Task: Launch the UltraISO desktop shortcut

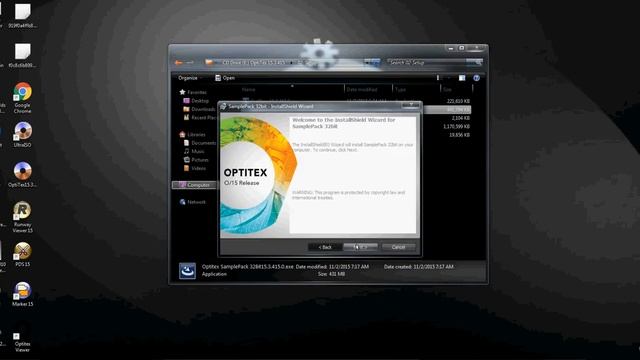Action: 22,134
